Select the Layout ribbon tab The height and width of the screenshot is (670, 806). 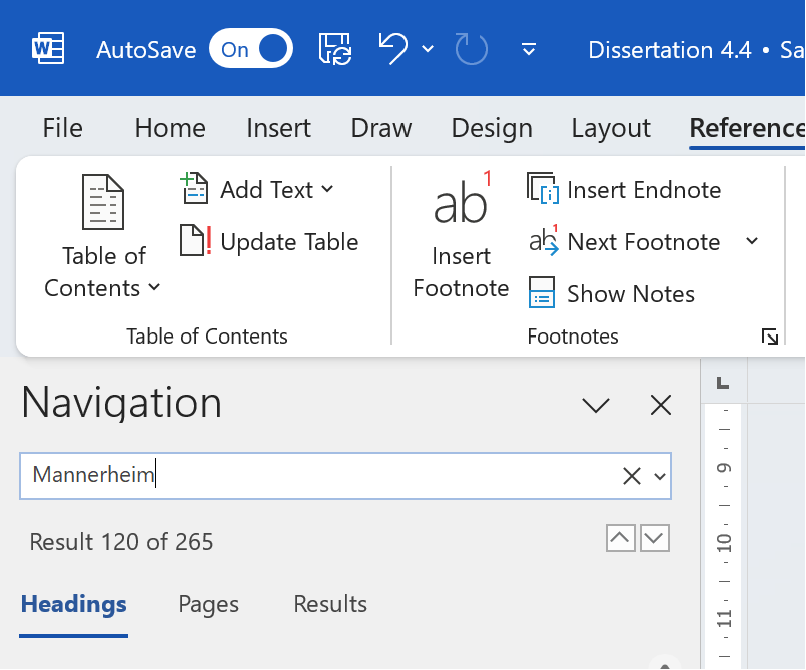[x=611, y=128]
